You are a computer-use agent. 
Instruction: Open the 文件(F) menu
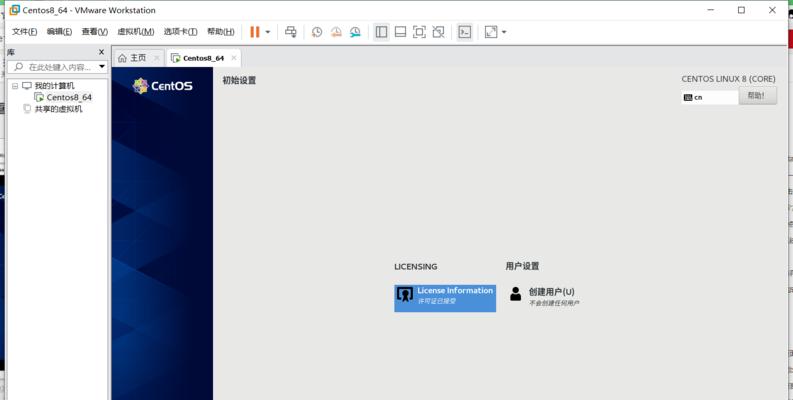[x=24, y=32]
